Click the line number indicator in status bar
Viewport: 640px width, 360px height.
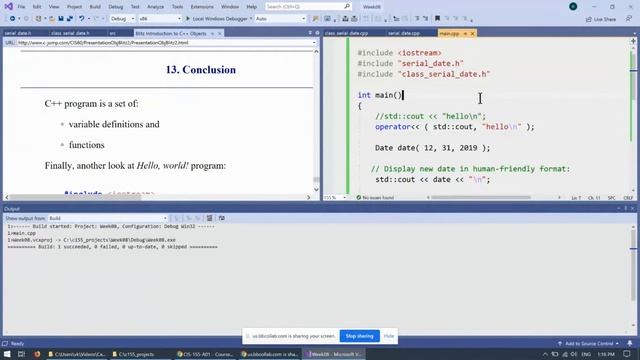point(576,198)
